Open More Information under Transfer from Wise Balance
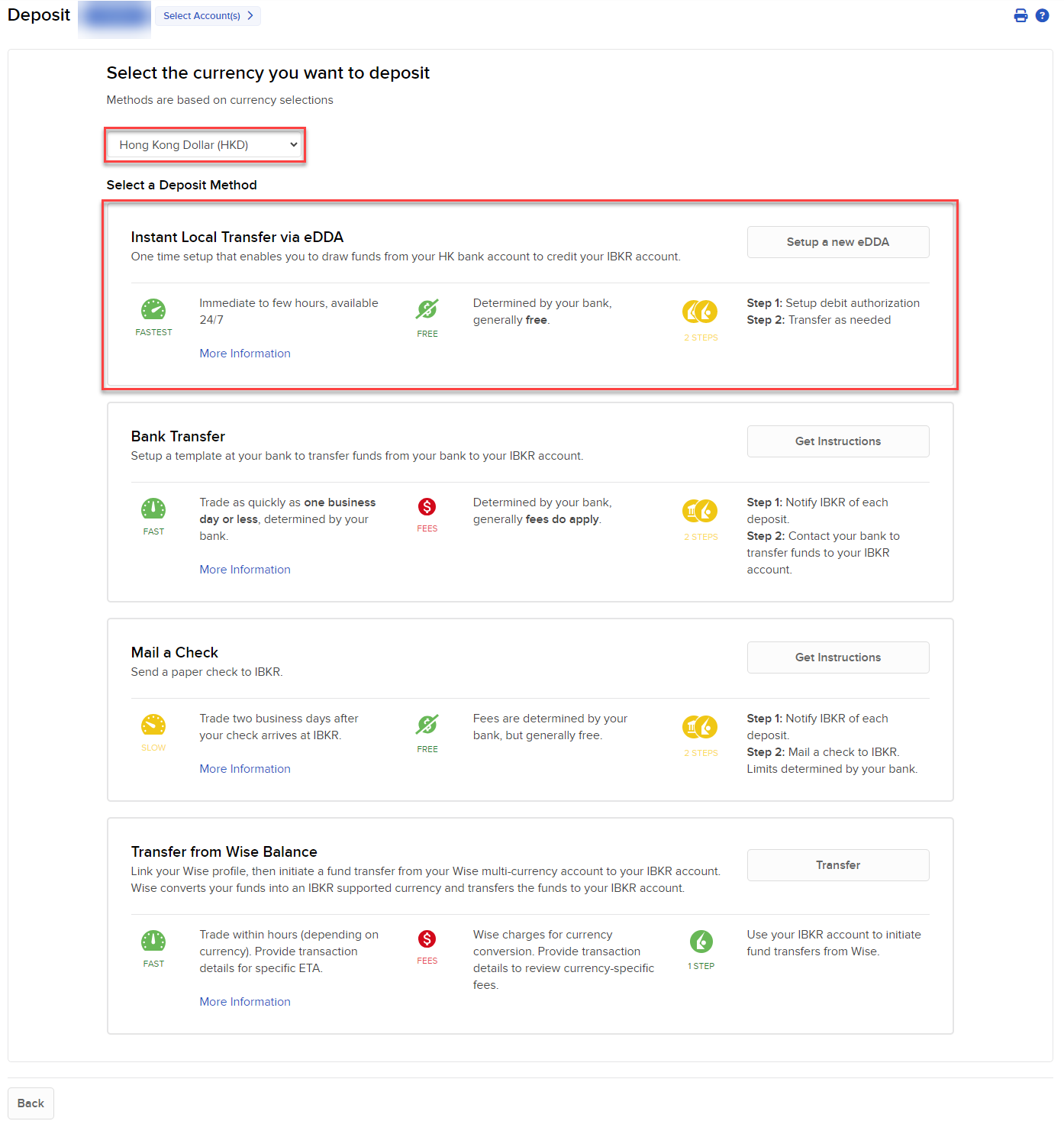 pos(244,1001)
